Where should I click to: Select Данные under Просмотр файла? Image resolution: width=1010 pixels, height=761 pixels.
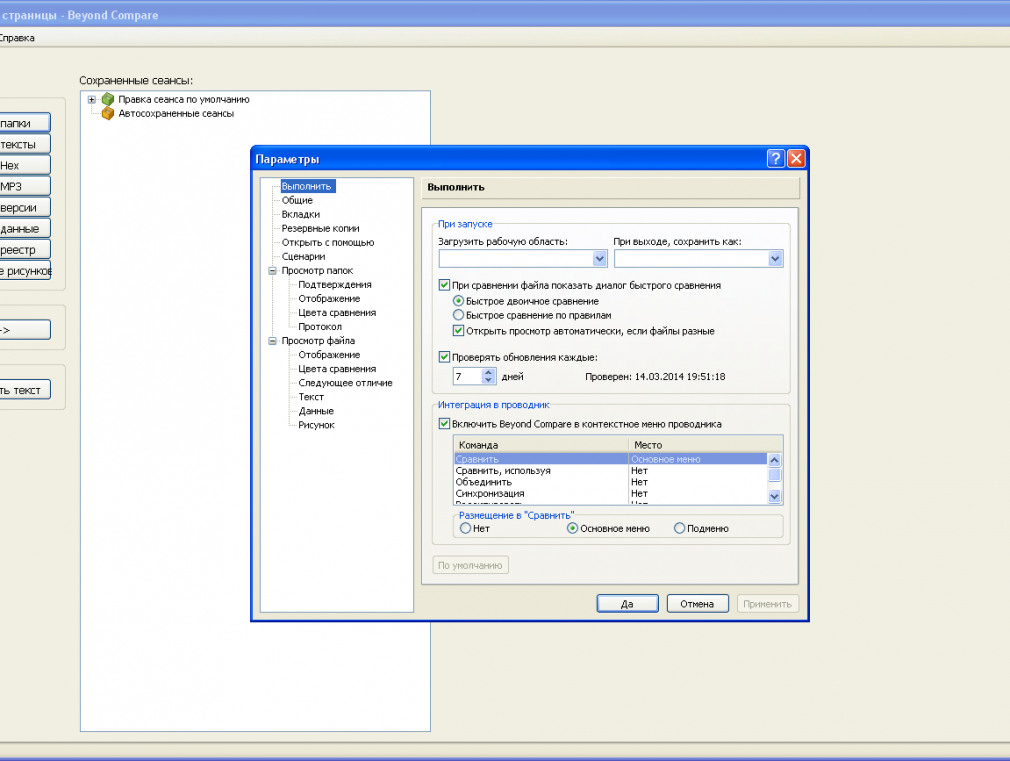coord(316,411)
